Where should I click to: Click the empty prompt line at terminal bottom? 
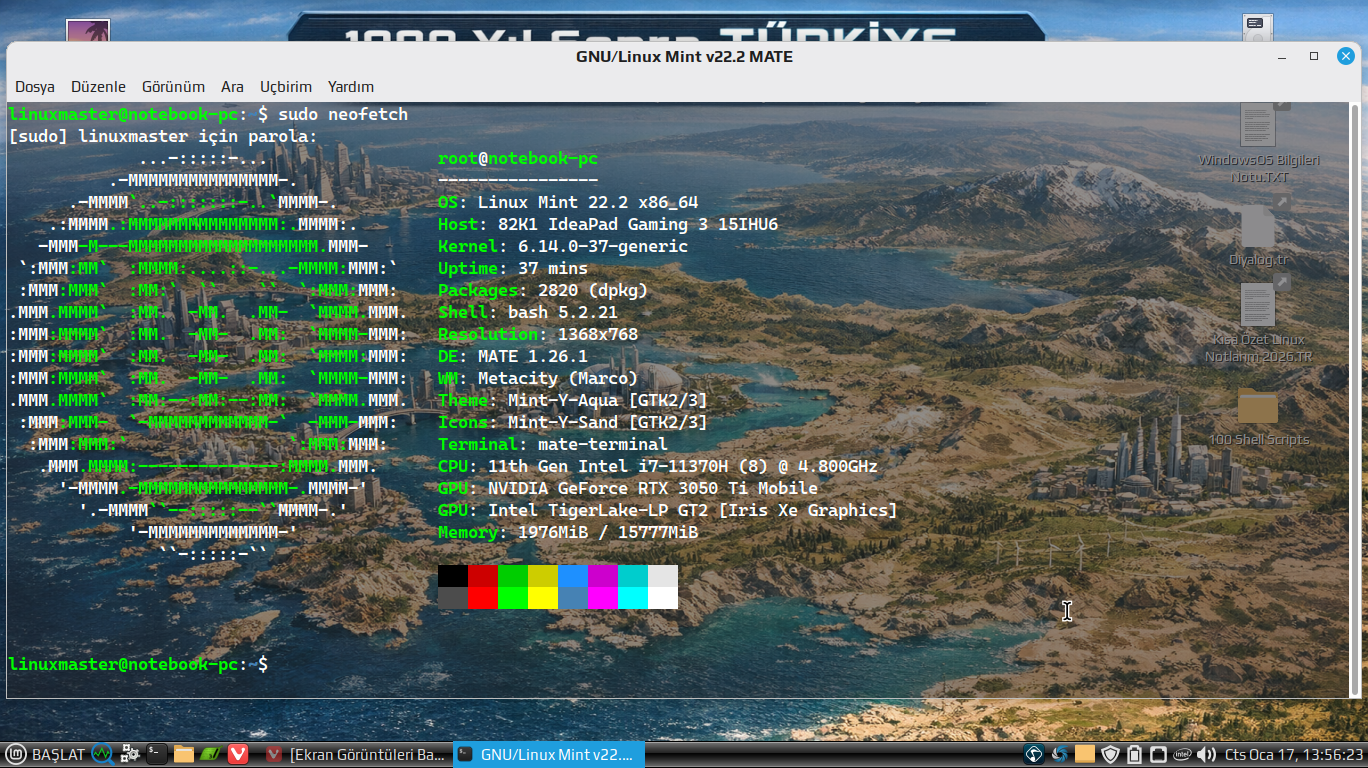pyautogui.click(x=138, y=664)
